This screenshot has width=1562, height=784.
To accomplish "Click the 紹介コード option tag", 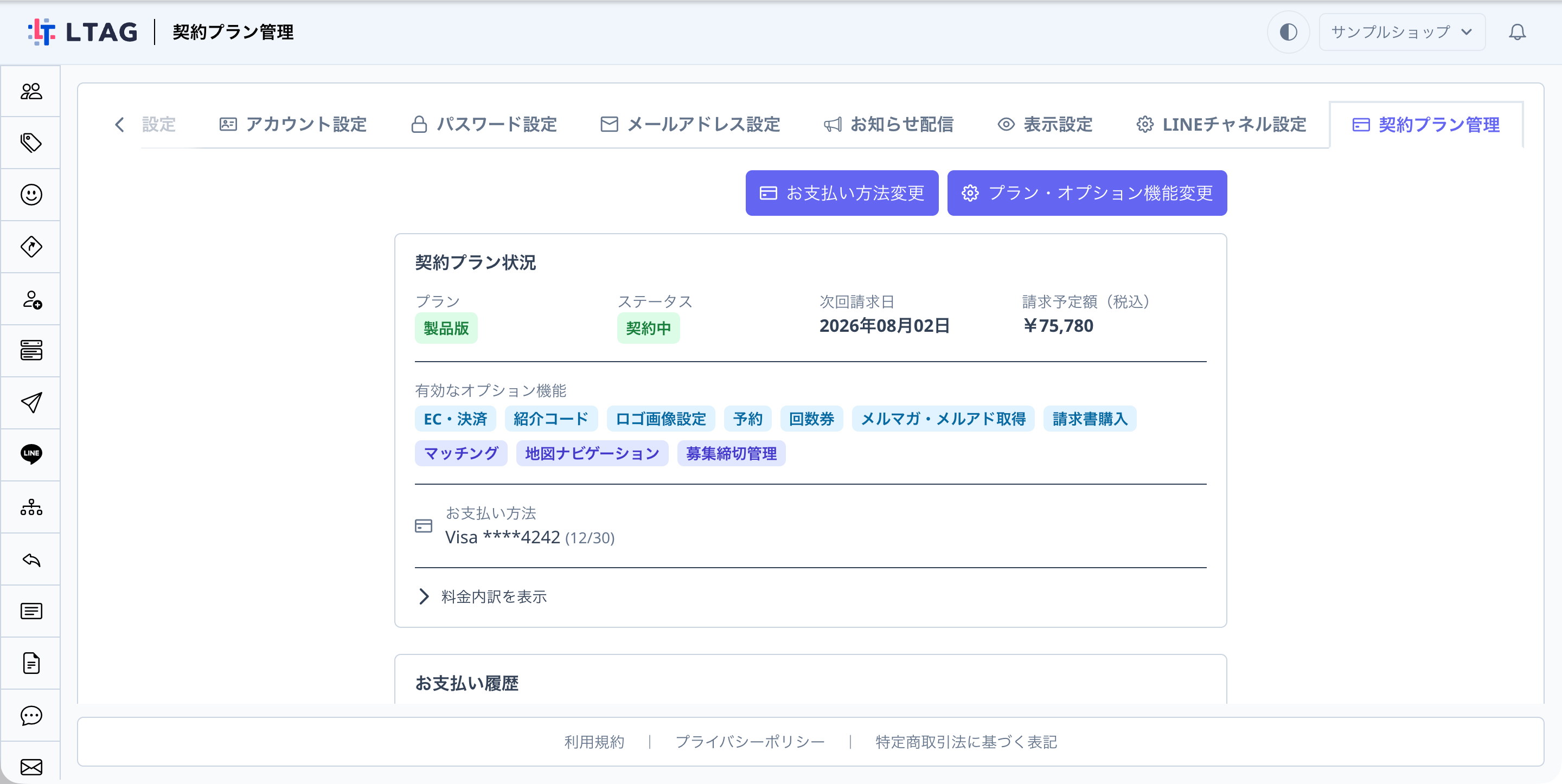I will (x=550, y=419).
